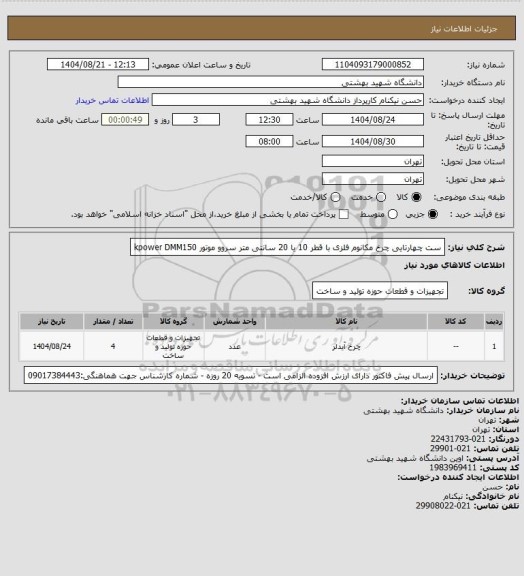Click the price validity date 1404/08/30 field
This screenshot has height=576, width=524.
point(373,141)
